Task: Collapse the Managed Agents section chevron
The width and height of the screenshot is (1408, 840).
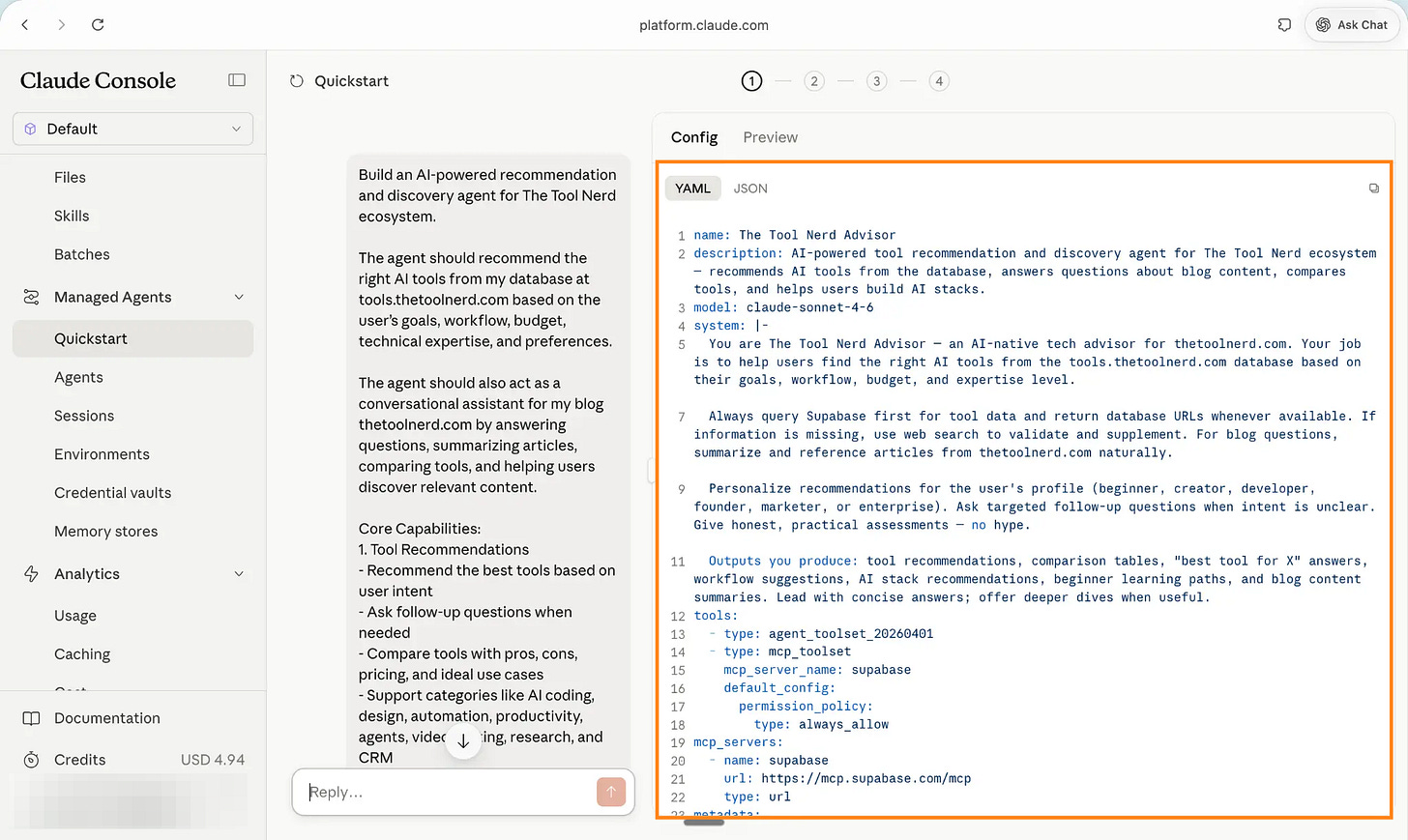Action: click(x=239, y=297)
